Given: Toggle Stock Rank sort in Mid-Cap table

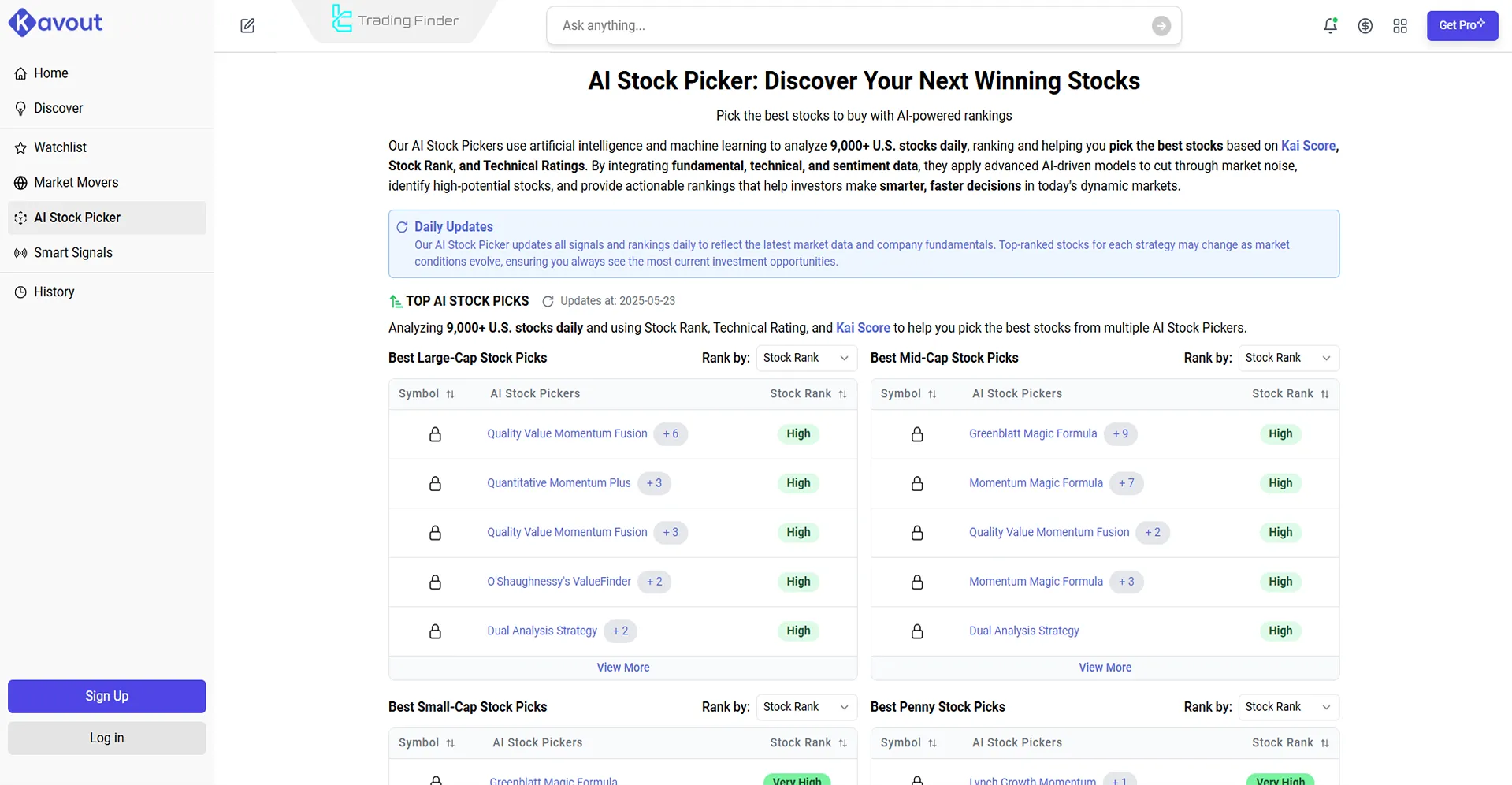Looking at the screenshot, I should pyautogui.click(x=1324, y=394).
